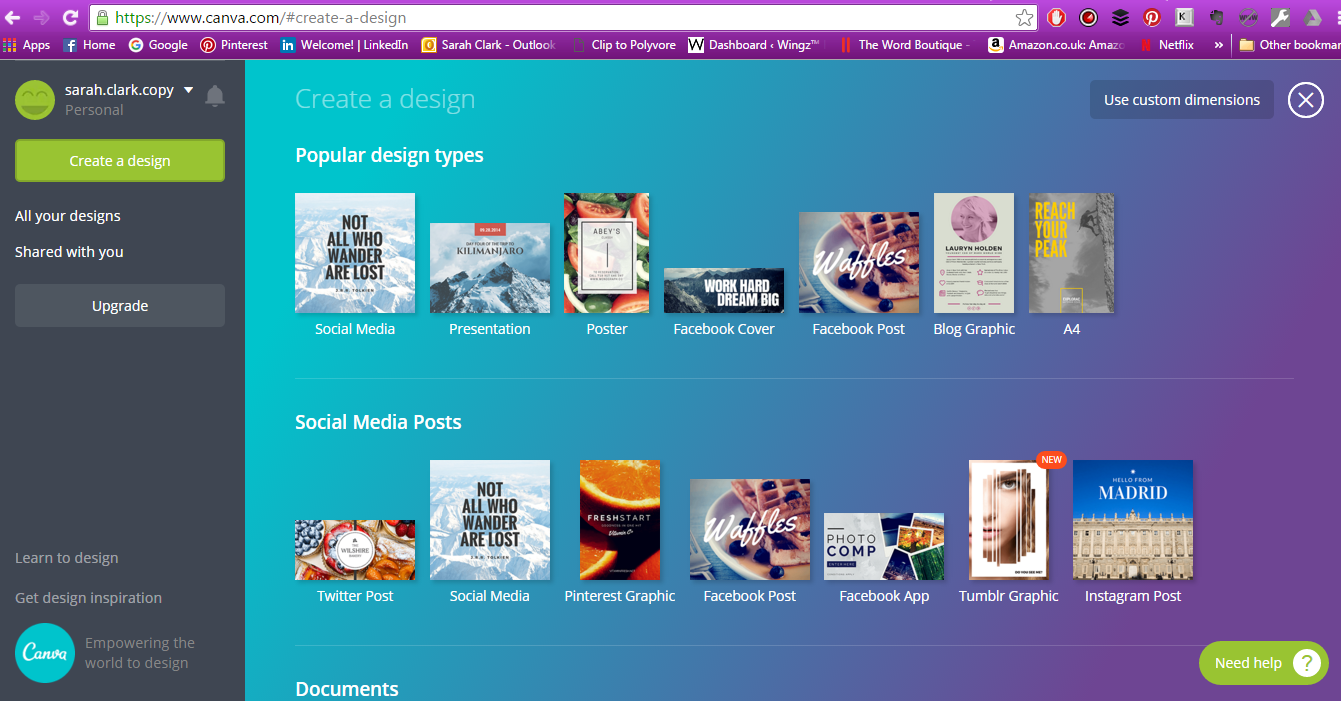The height and width of the screenshot is (701, 1341).
Task: Expand the sarah.clark.copy account dropdown arrow
Action: pos(188,90)
